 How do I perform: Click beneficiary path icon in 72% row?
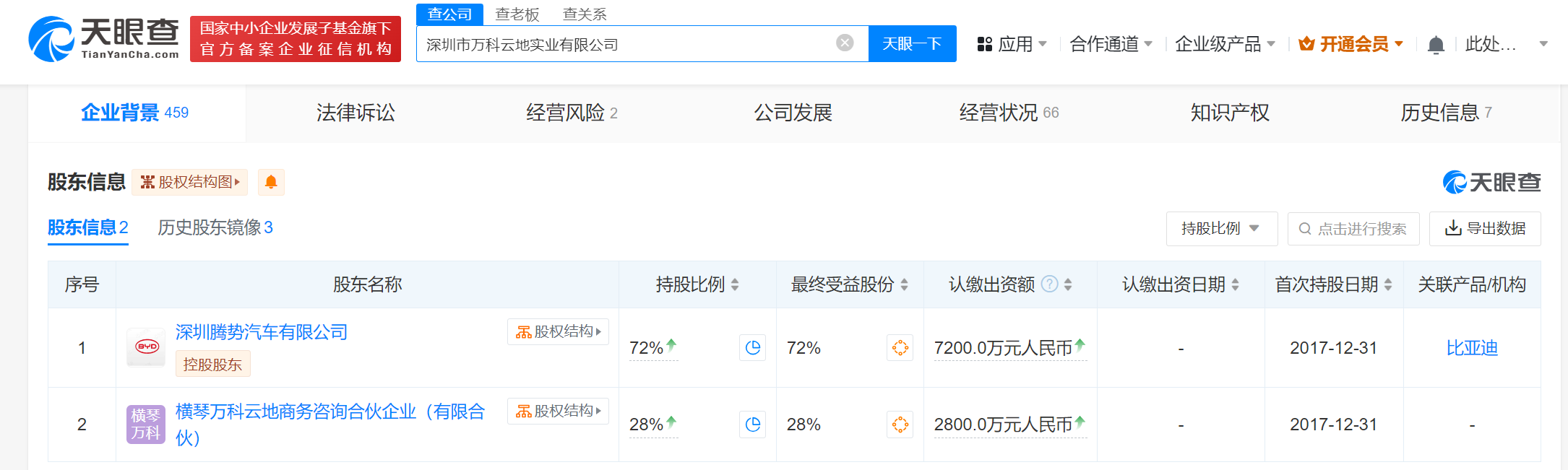tap(900, 347)
